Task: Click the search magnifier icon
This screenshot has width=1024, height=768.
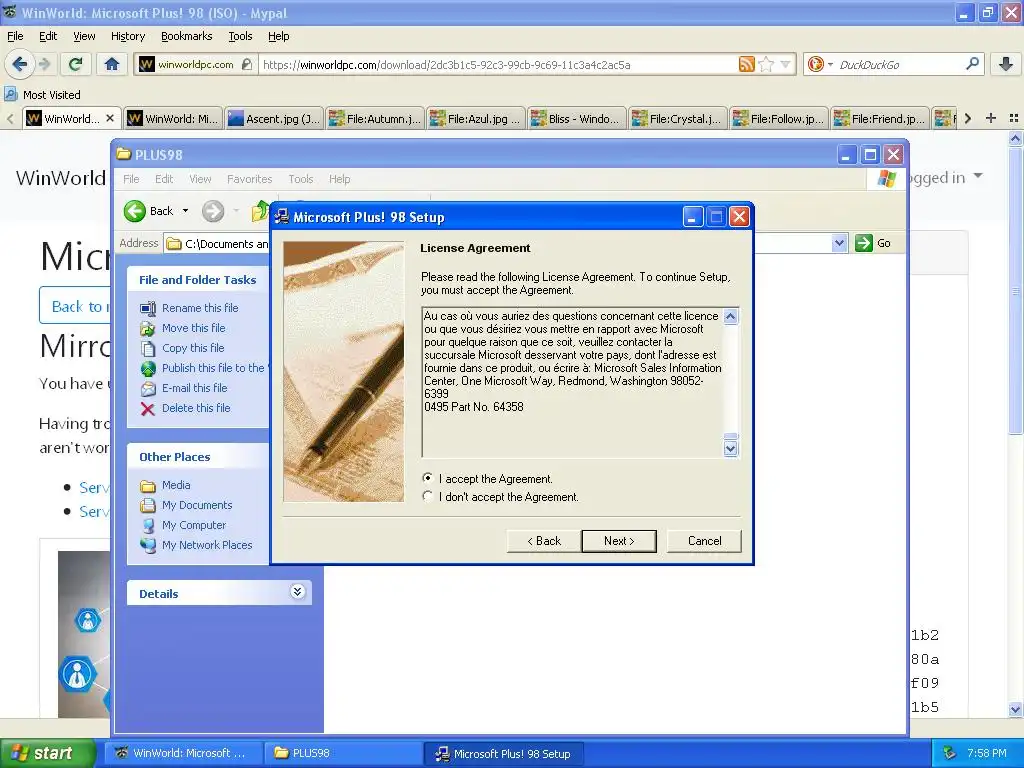Action: pos(972,64)
